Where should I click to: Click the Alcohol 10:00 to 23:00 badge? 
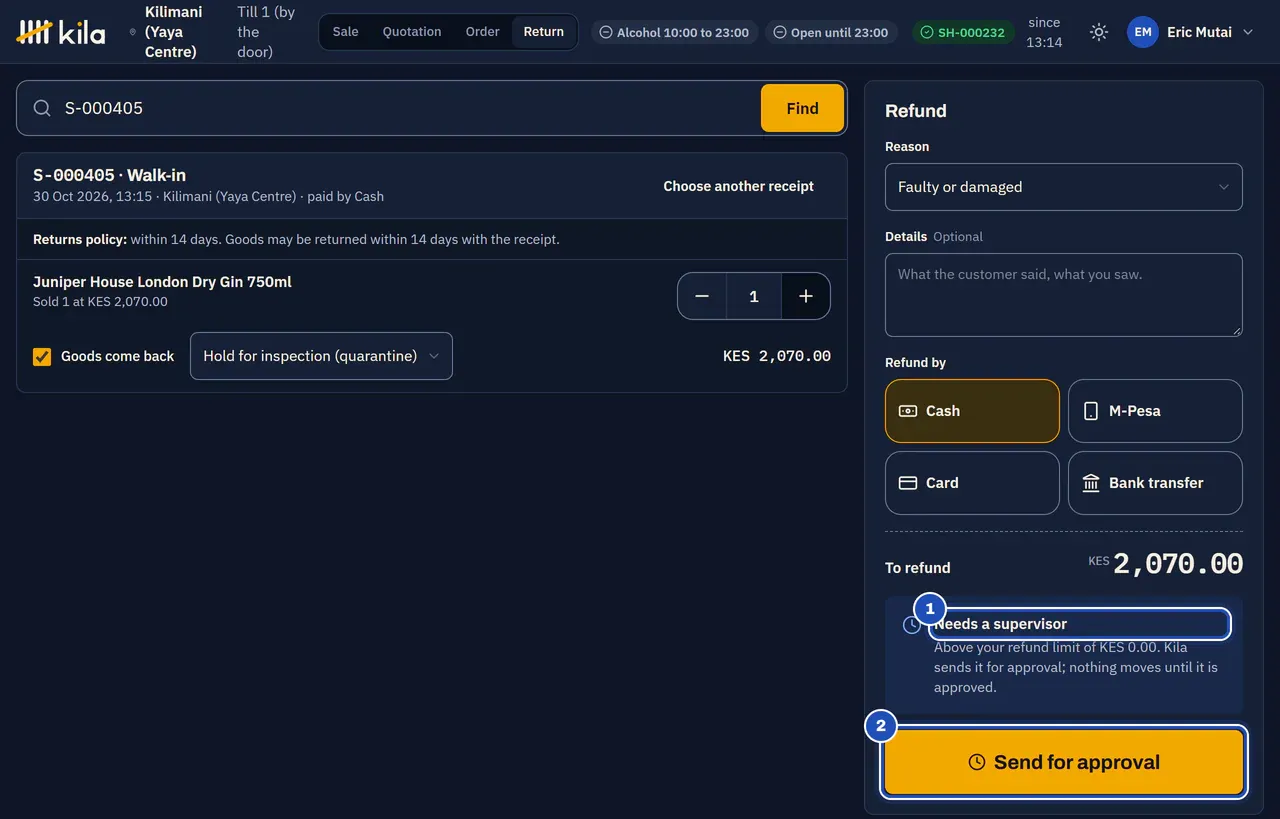tap(675, 32)
